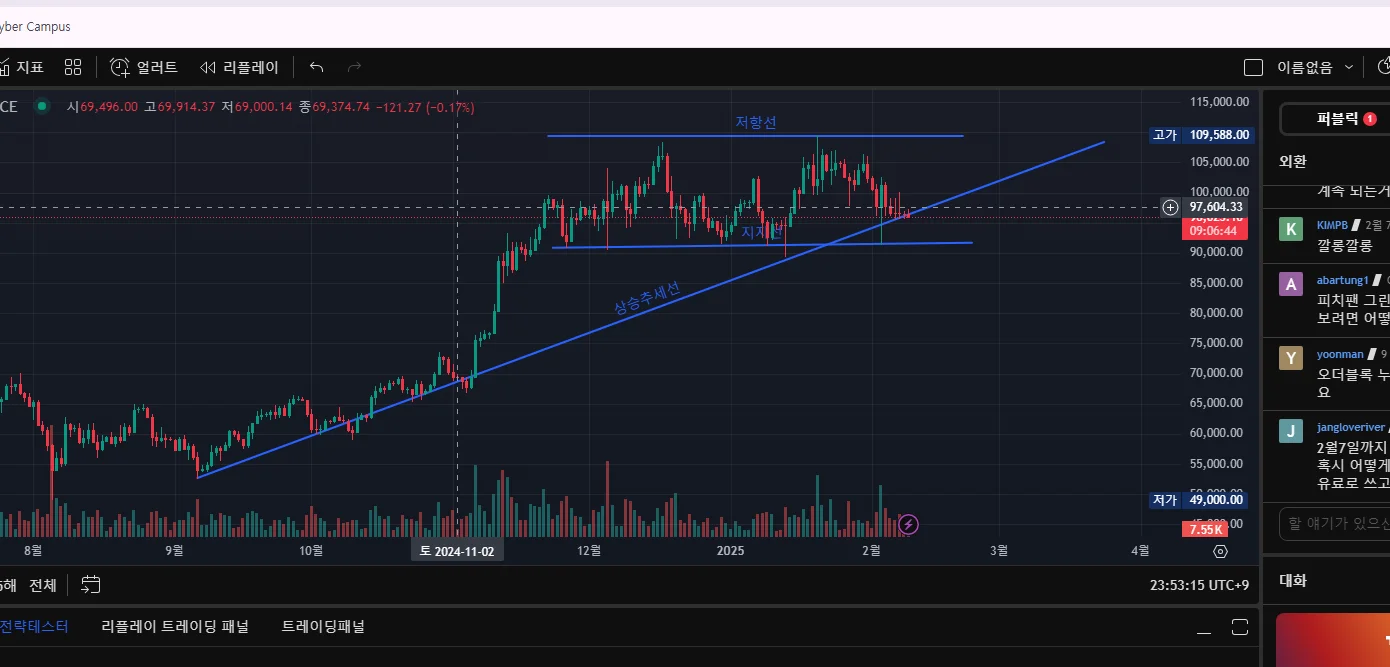This screenshot has height=667, width=1390.
Task: Click the 토 2024-11-02 date marker
Action: coord(457,550)
